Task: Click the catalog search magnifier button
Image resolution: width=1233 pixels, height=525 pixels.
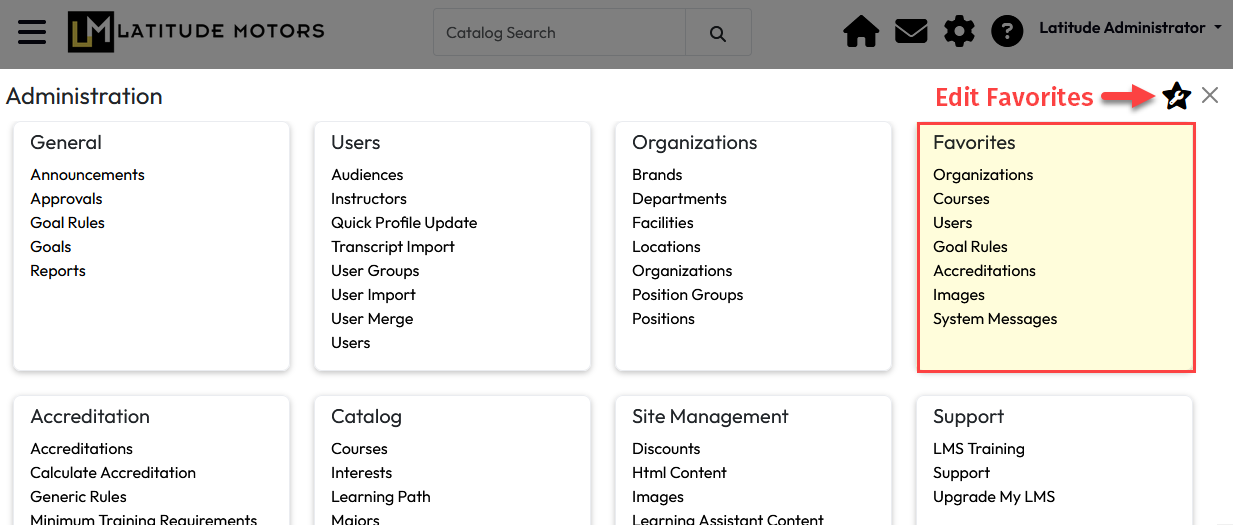Action: coord(717,33)
